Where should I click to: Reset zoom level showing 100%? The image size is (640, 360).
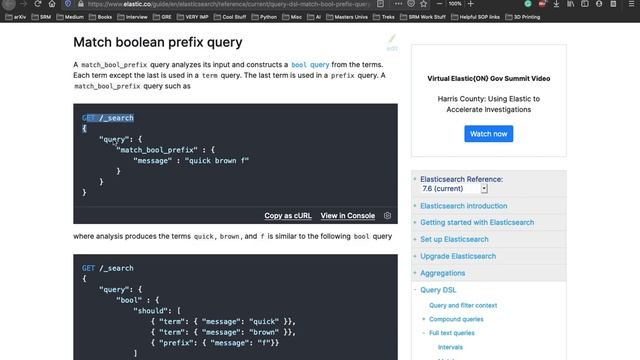point(455,4)
